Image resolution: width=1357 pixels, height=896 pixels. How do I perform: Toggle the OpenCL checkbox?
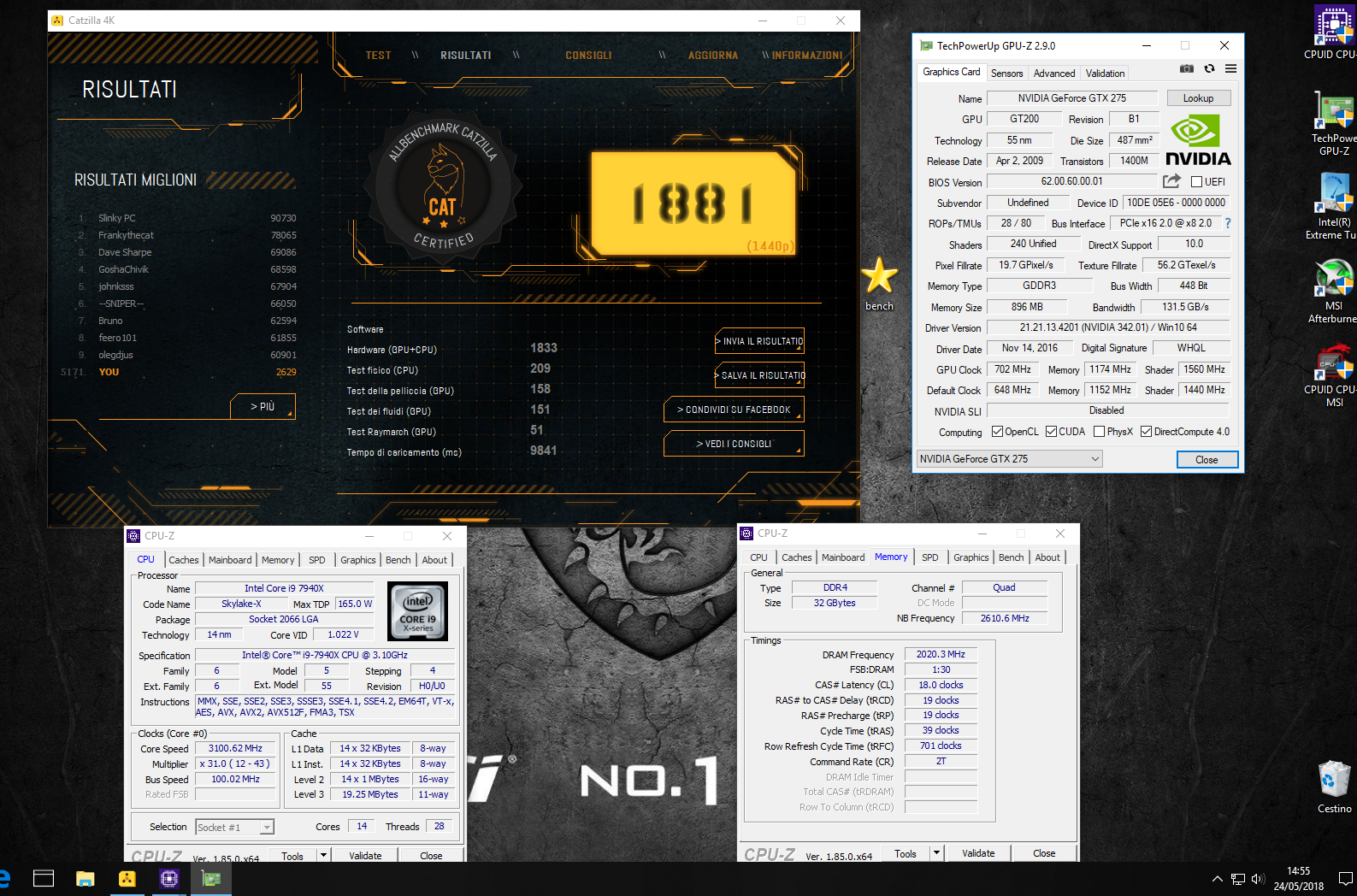[997, 432]
